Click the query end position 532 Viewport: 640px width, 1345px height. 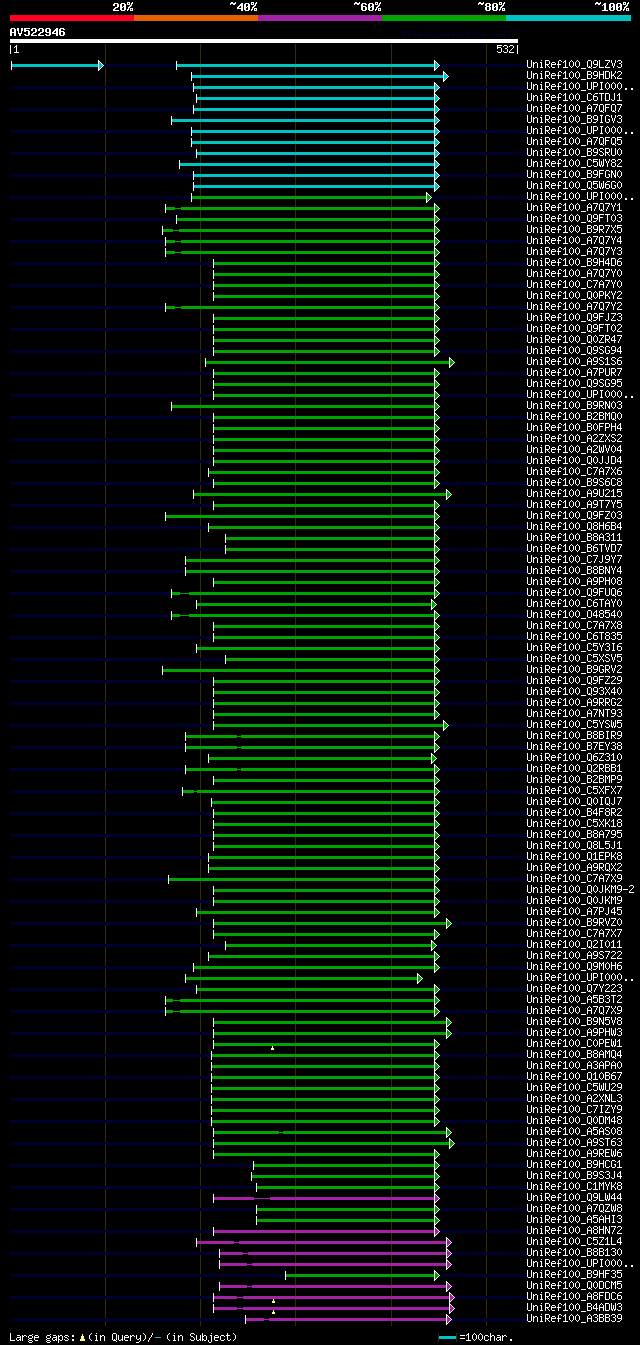tap(505, 49)
